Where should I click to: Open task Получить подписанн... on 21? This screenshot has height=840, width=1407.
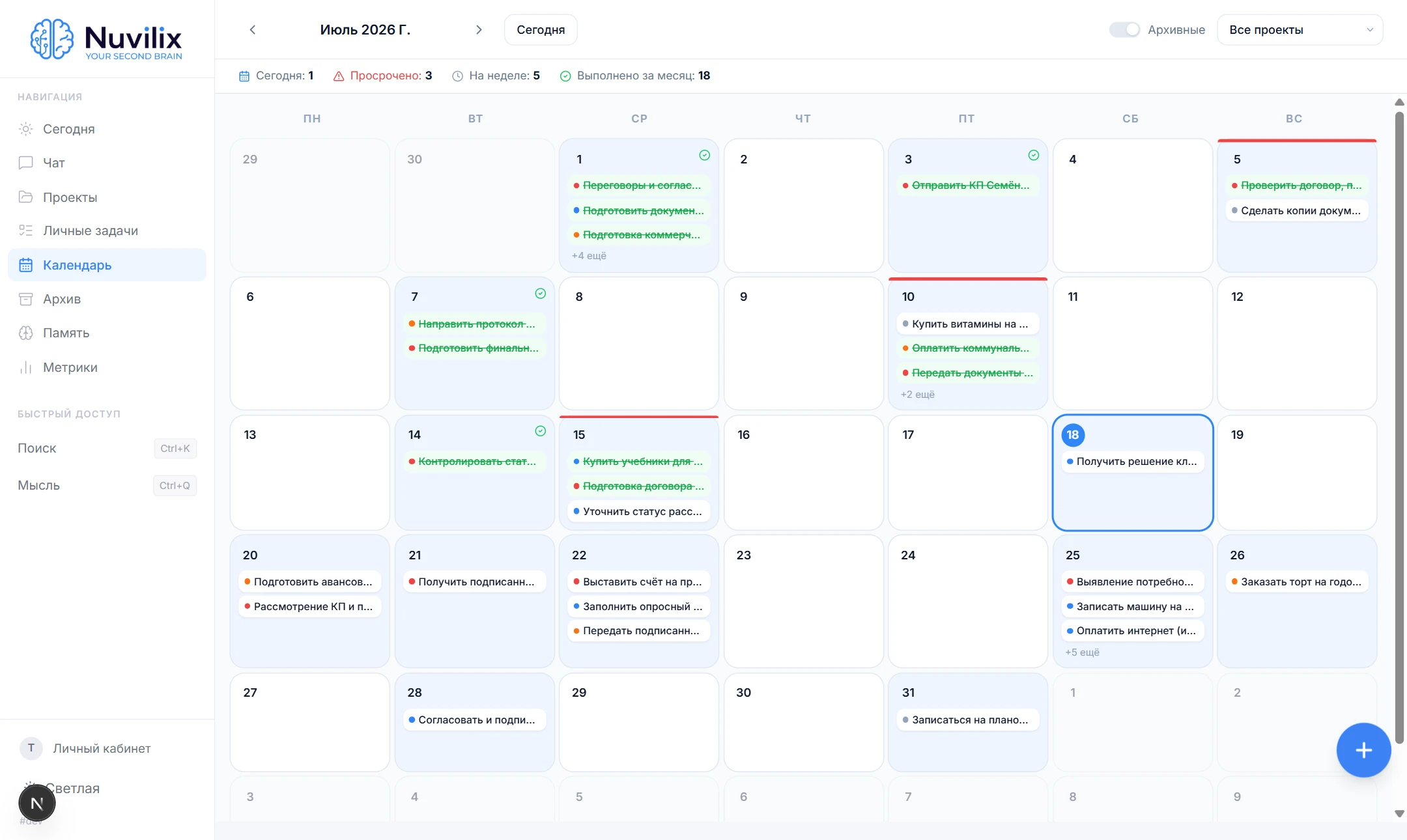click(474, 581)
